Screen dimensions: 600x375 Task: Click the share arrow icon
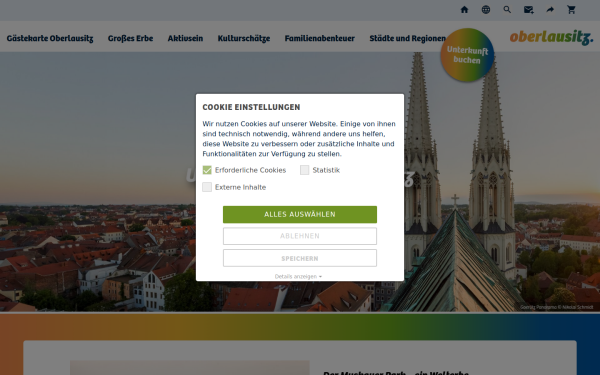(550, 10)
